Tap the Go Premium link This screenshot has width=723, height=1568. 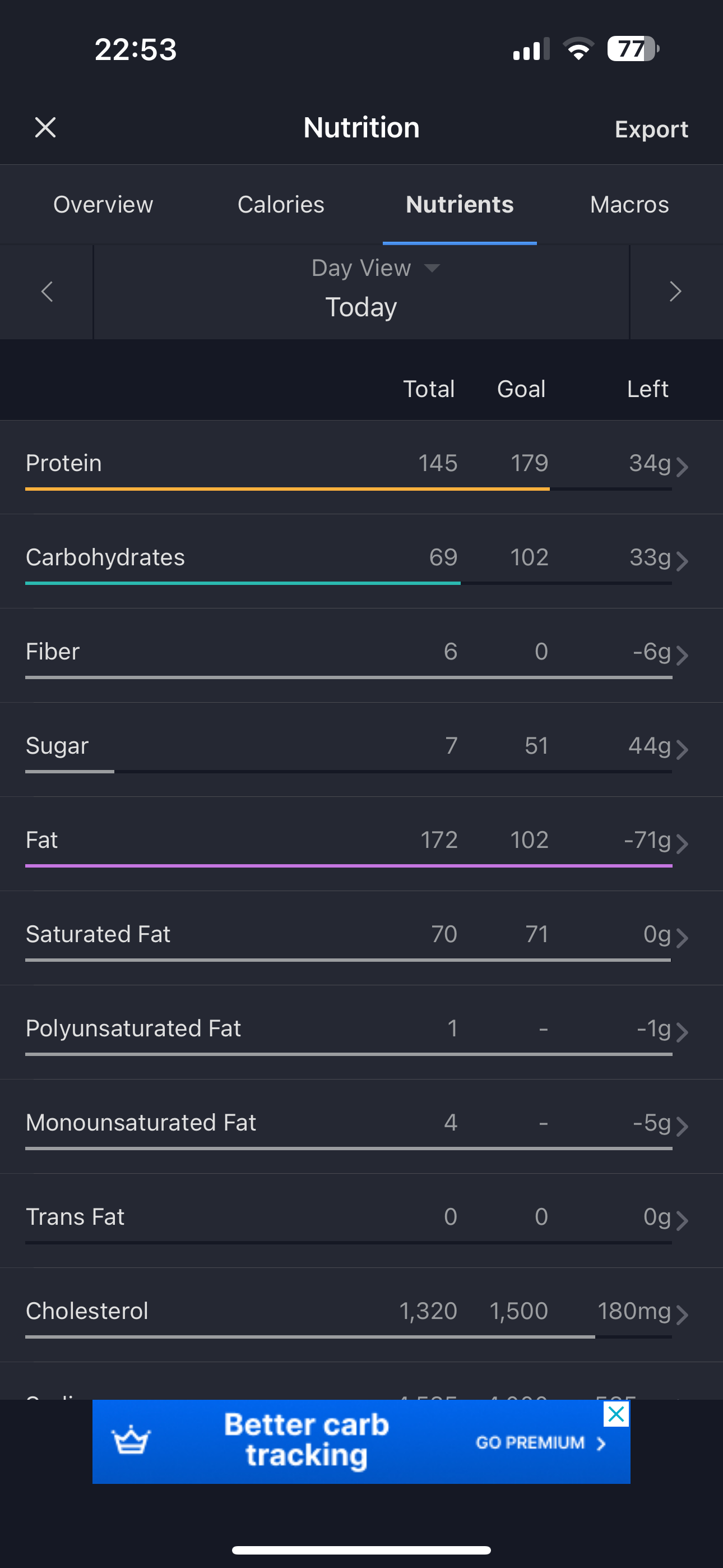540,1442
